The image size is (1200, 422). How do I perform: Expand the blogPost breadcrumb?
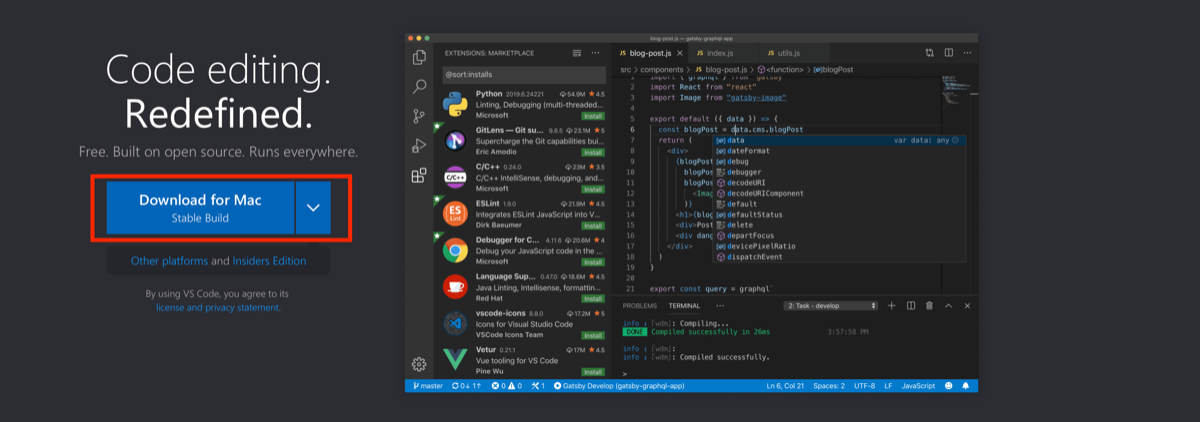832,69
